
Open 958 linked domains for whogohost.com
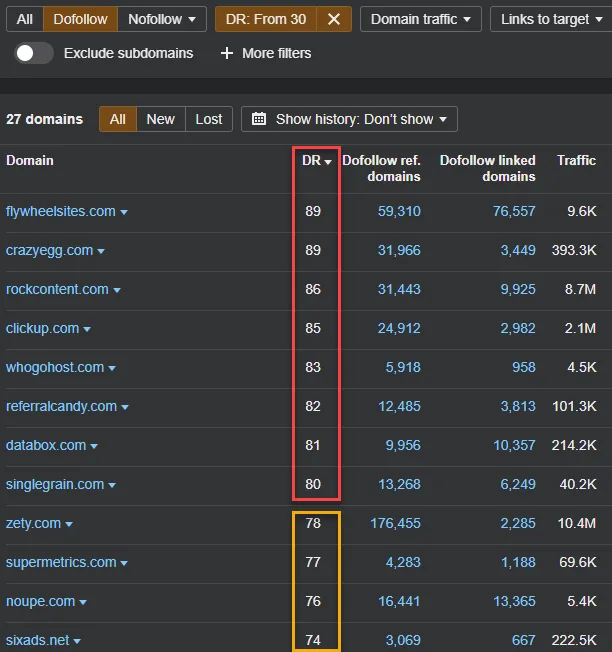coord(524,368)
